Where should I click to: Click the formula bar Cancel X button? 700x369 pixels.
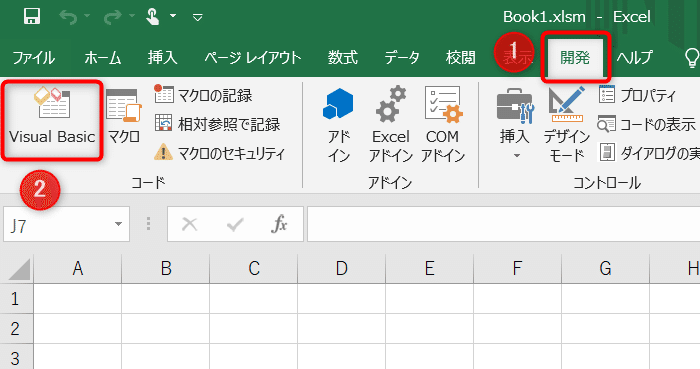190,224
